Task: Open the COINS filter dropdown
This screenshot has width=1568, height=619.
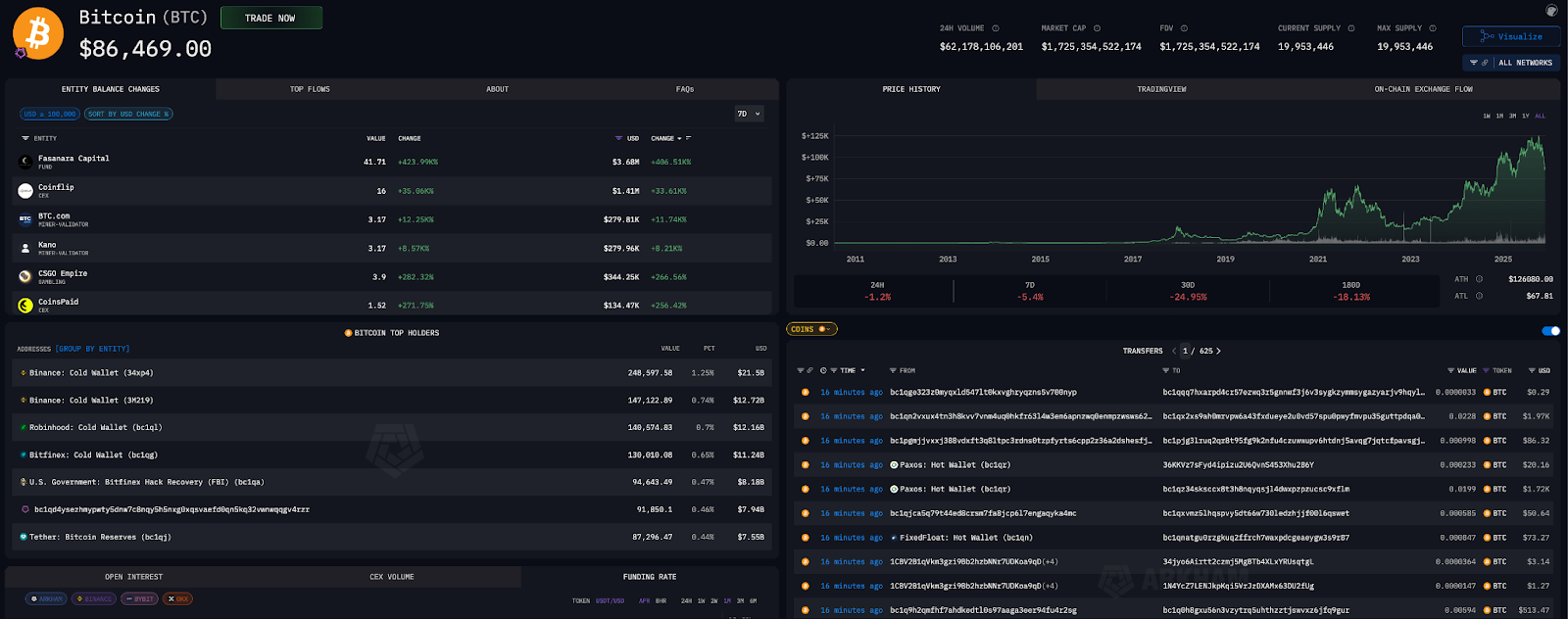Action: pyautogui.click(x=811, y=329)
